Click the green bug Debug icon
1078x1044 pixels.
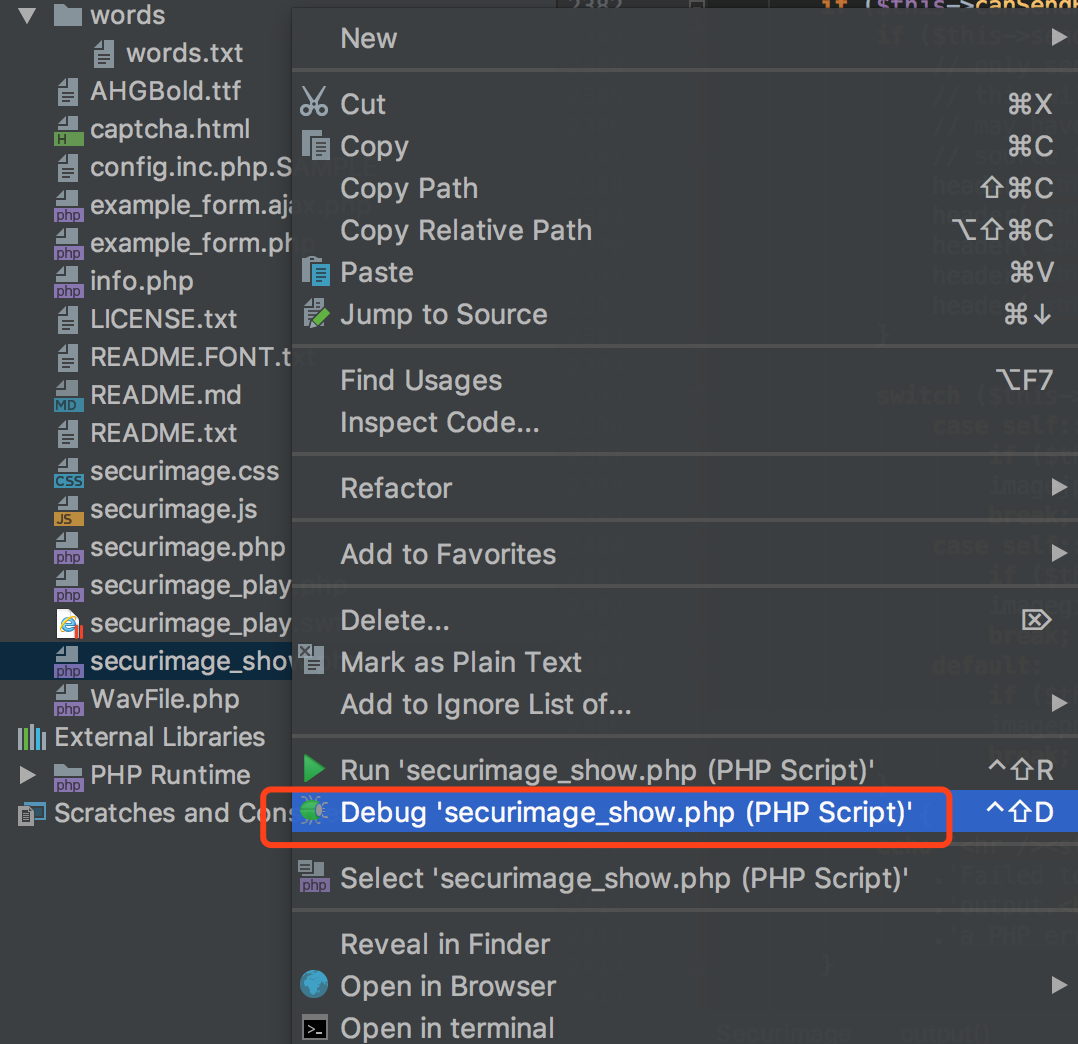pyautogui.click(x=314, y=811)
